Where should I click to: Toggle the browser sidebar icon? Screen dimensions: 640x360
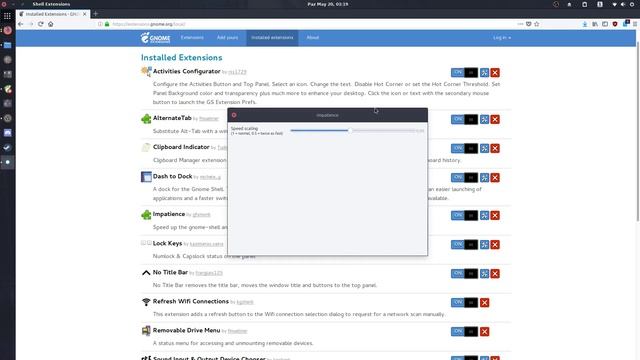(605, 24)
